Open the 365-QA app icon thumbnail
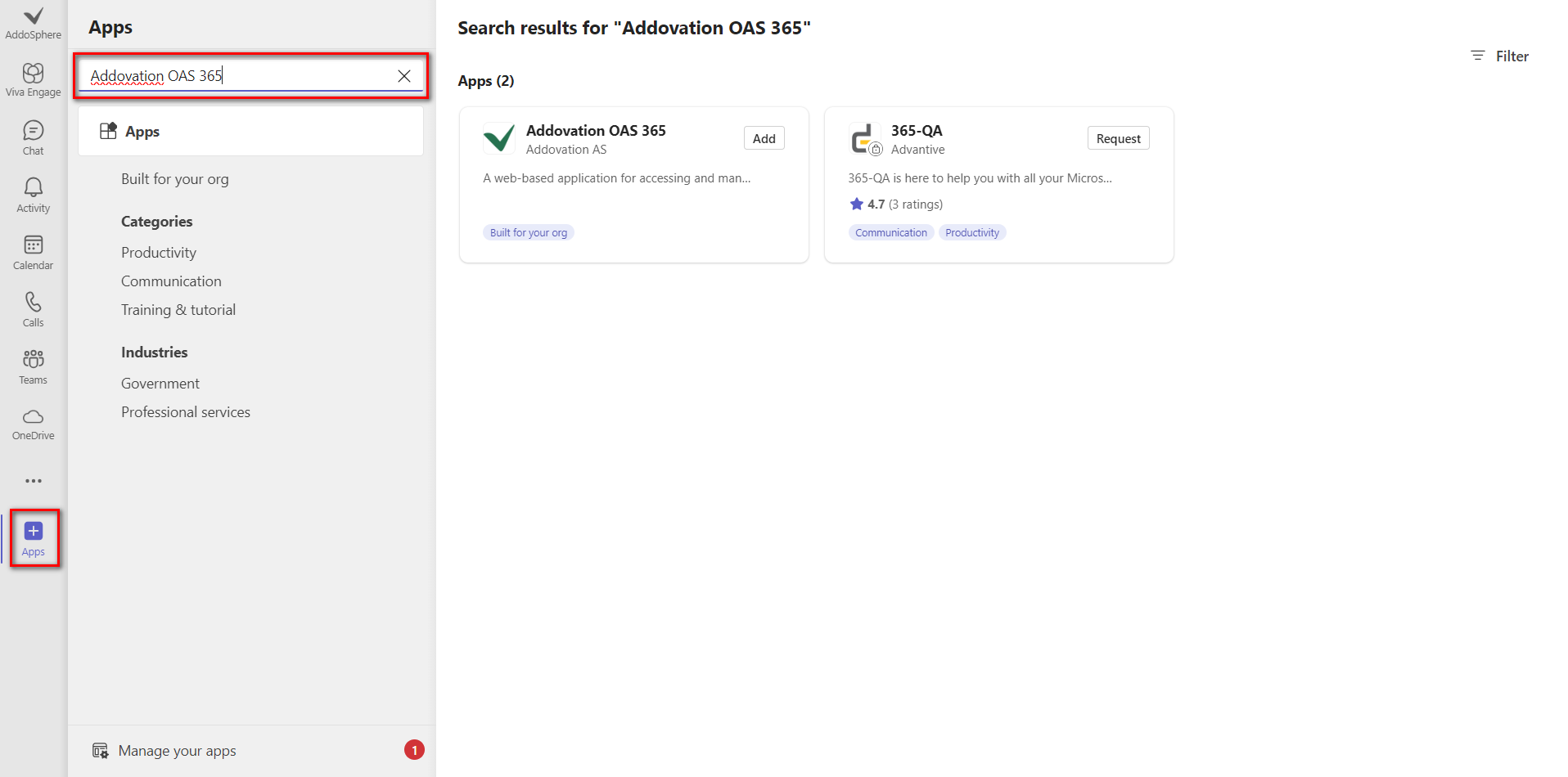The image size is (1568, 777). tap(864, 138)
